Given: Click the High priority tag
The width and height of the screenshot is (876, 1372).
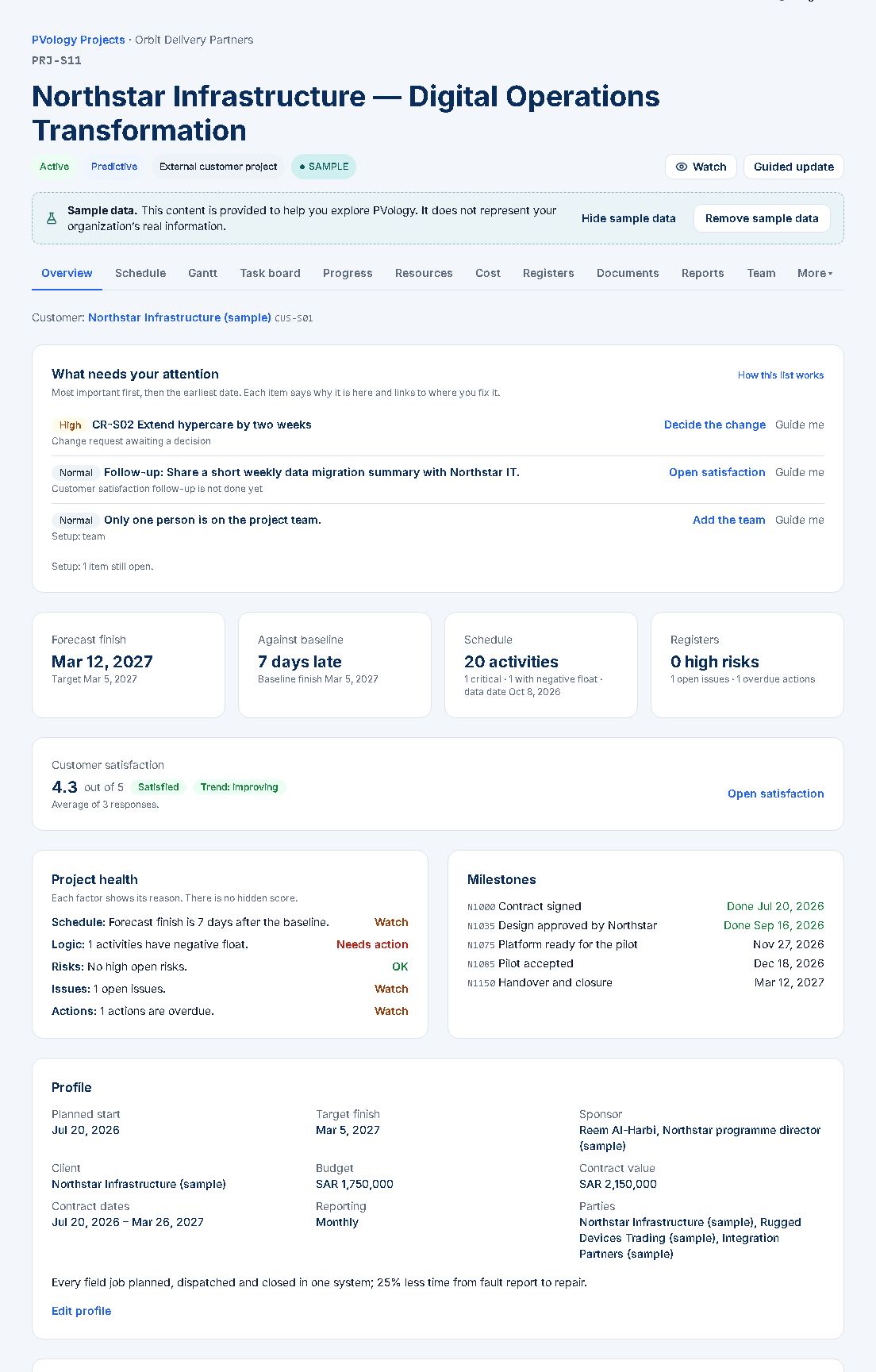Looking at the screenshot, I should (x=70, y=425).
